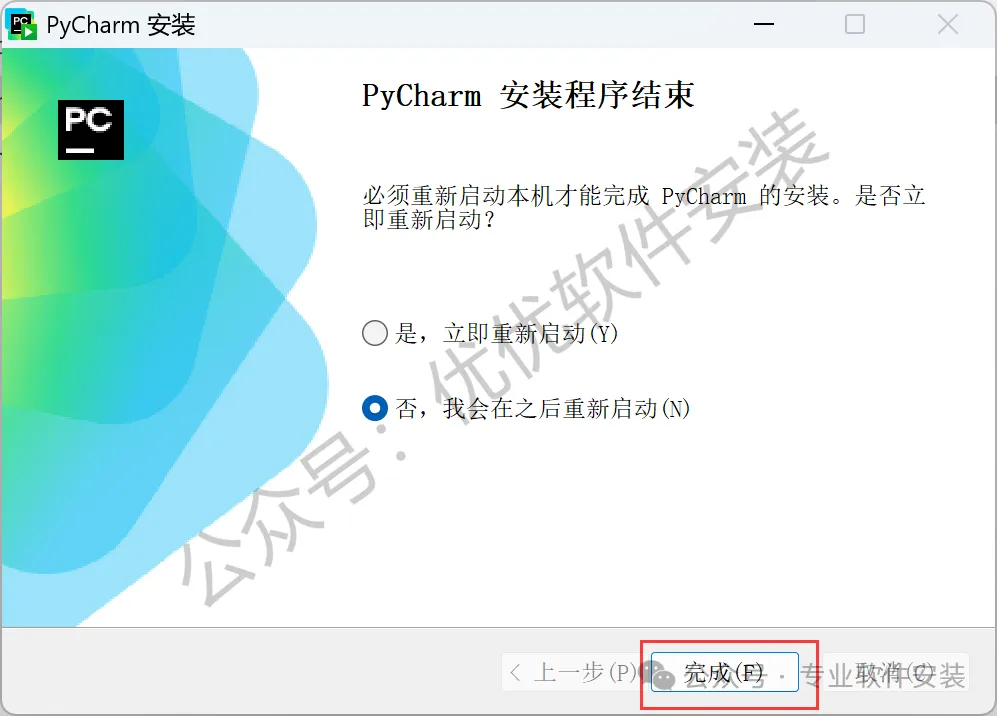Click the back chevron on 上一步 button
Viewport: 997px width, 716px height.
click(x=516, y=672)
